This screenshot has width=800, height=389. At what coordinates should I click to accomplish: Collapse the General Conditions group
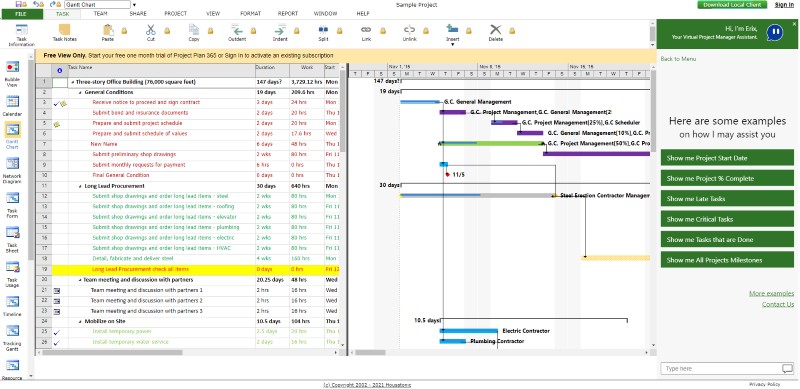(x=80, y=92)
